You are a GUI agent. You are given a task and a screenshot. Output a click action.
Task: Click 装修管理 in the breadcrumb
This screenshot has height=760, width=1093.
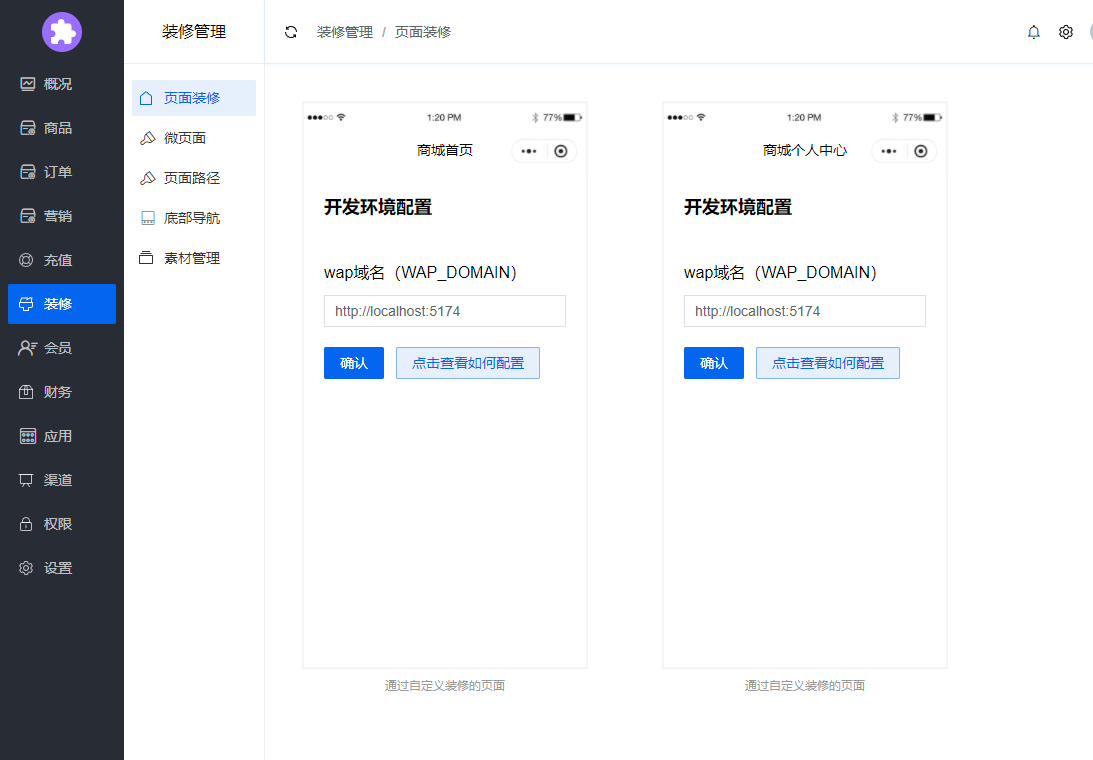click(x=345, y=32)
